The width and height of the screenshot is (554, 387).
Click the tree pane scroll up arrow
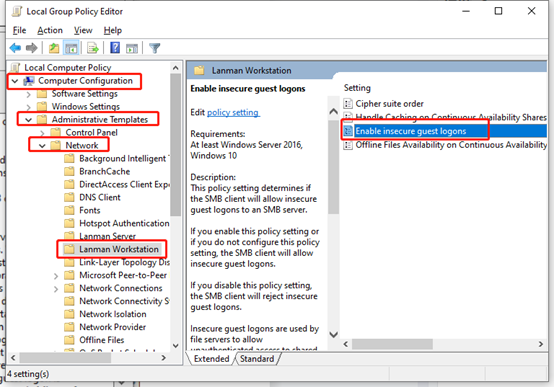(176, 68)
